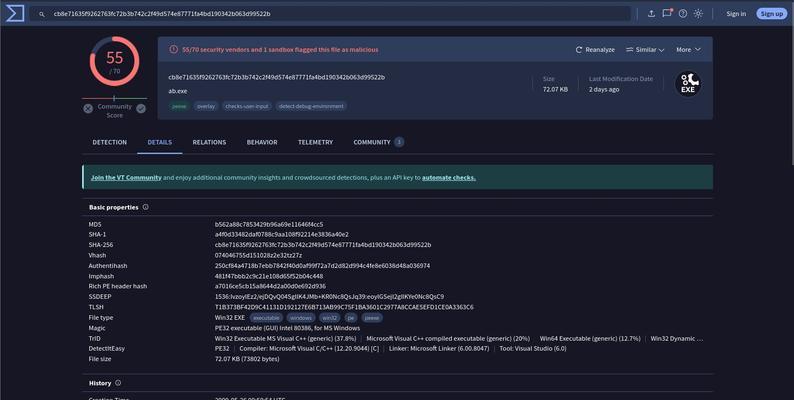This screenshot has height=400, width=794.
Task: Open the VirusTotal home logo
Action: (15, 13)
